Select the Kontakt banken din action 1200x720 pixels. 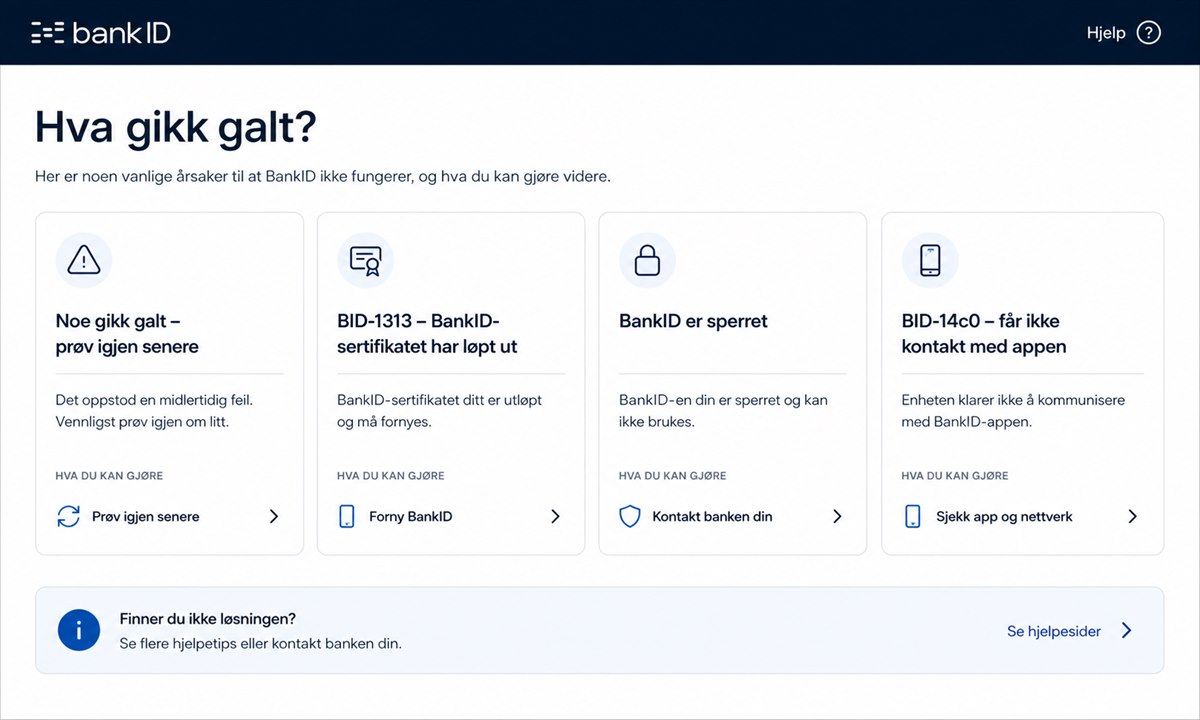(712, 517)
